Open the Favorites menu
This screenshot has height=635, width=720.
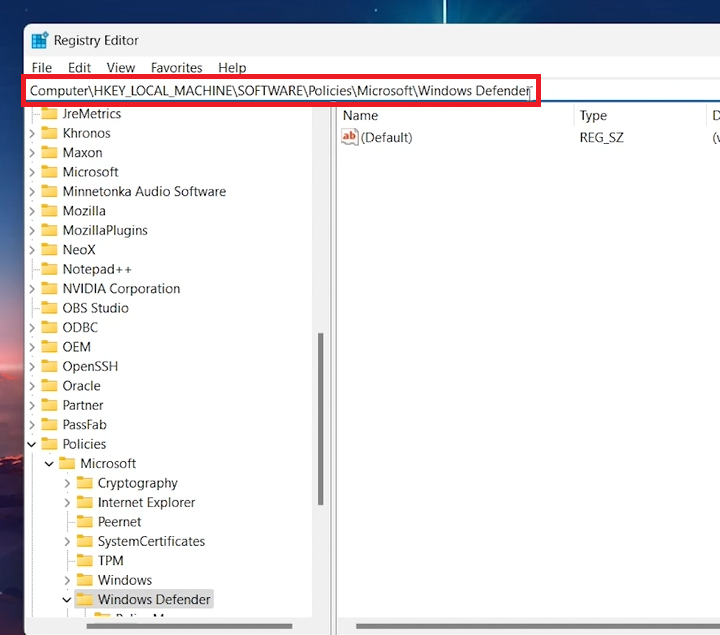[x=176, y=68]
